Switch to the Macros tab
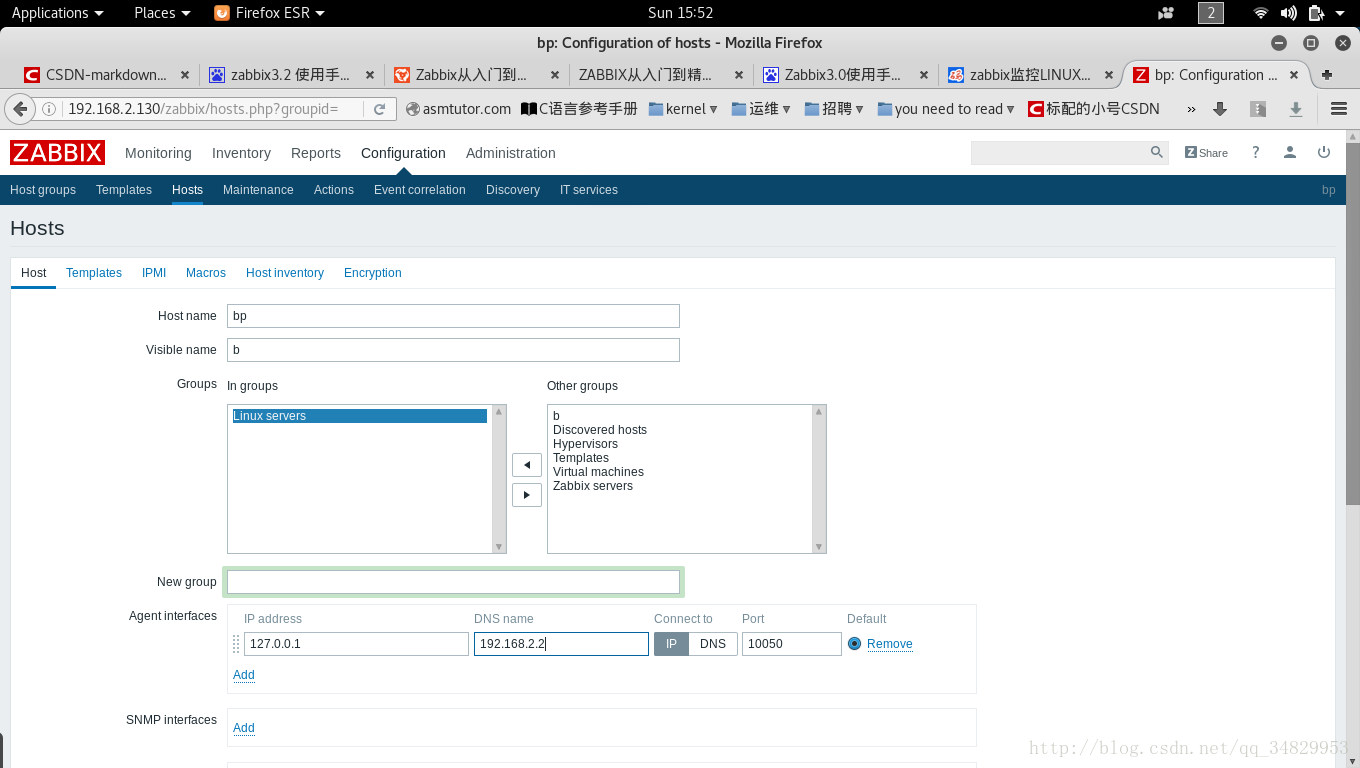Image resolution: width=1360 pixels, height=768 pixels. (206, 273)
